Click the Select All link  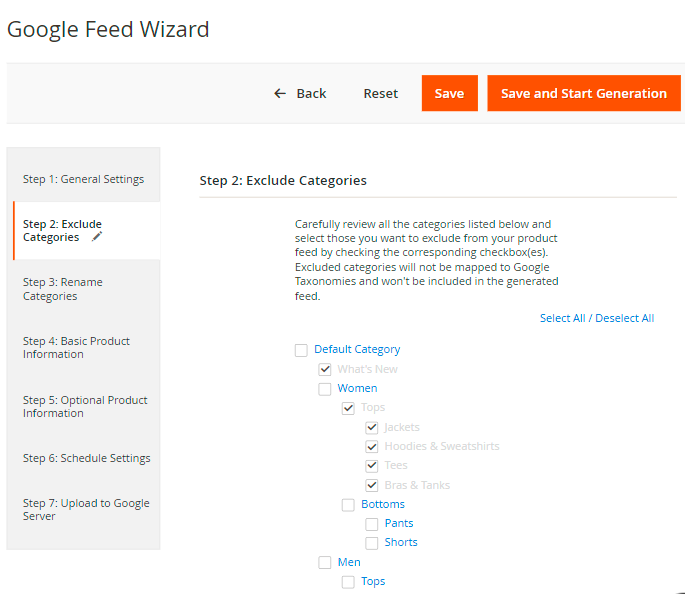[563, 318]
